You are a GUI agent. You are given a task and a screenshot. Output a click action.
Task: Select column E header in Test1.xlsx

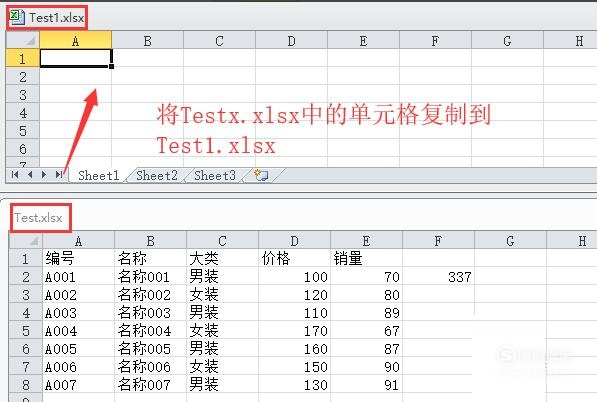point(363,40)
